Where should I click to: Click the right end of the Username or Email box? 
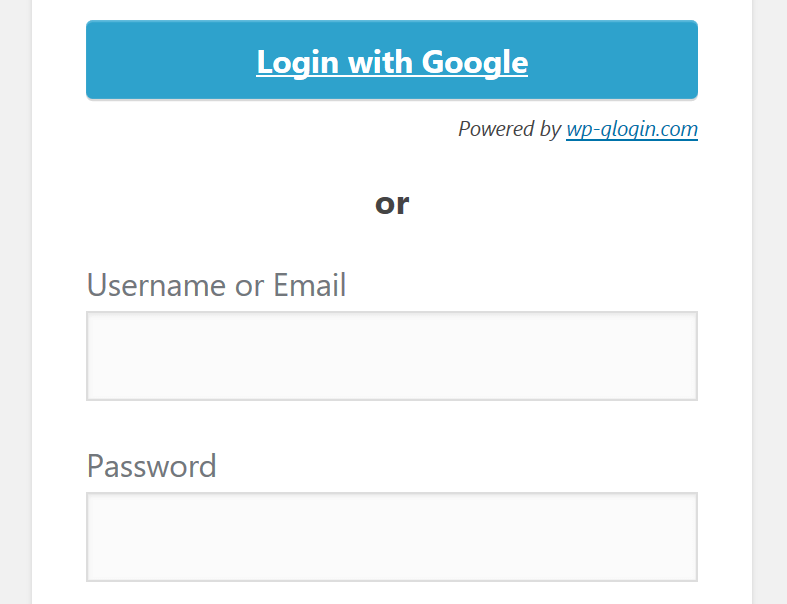coord(688,356)
